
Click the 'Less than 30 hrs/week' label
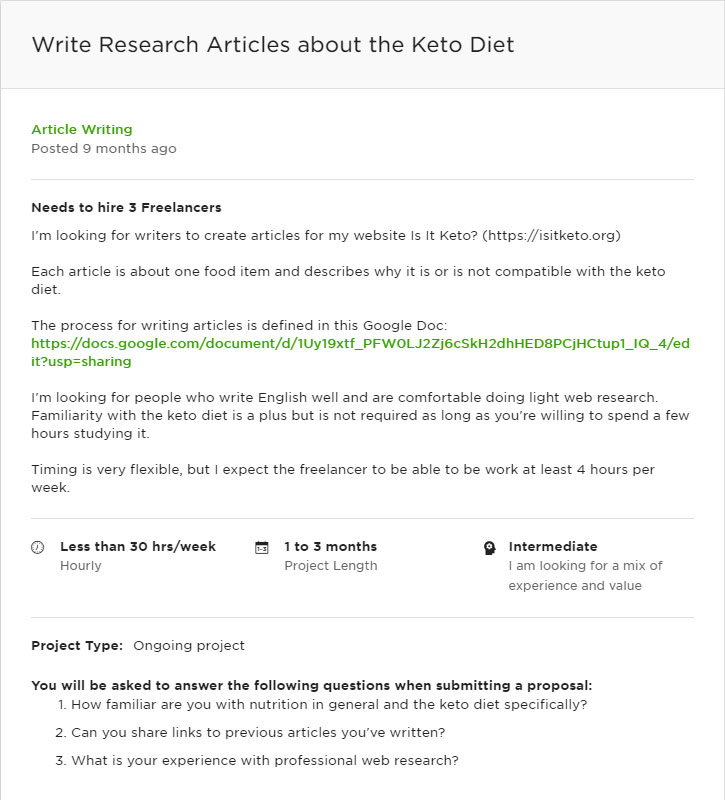(x=138, y=547)
